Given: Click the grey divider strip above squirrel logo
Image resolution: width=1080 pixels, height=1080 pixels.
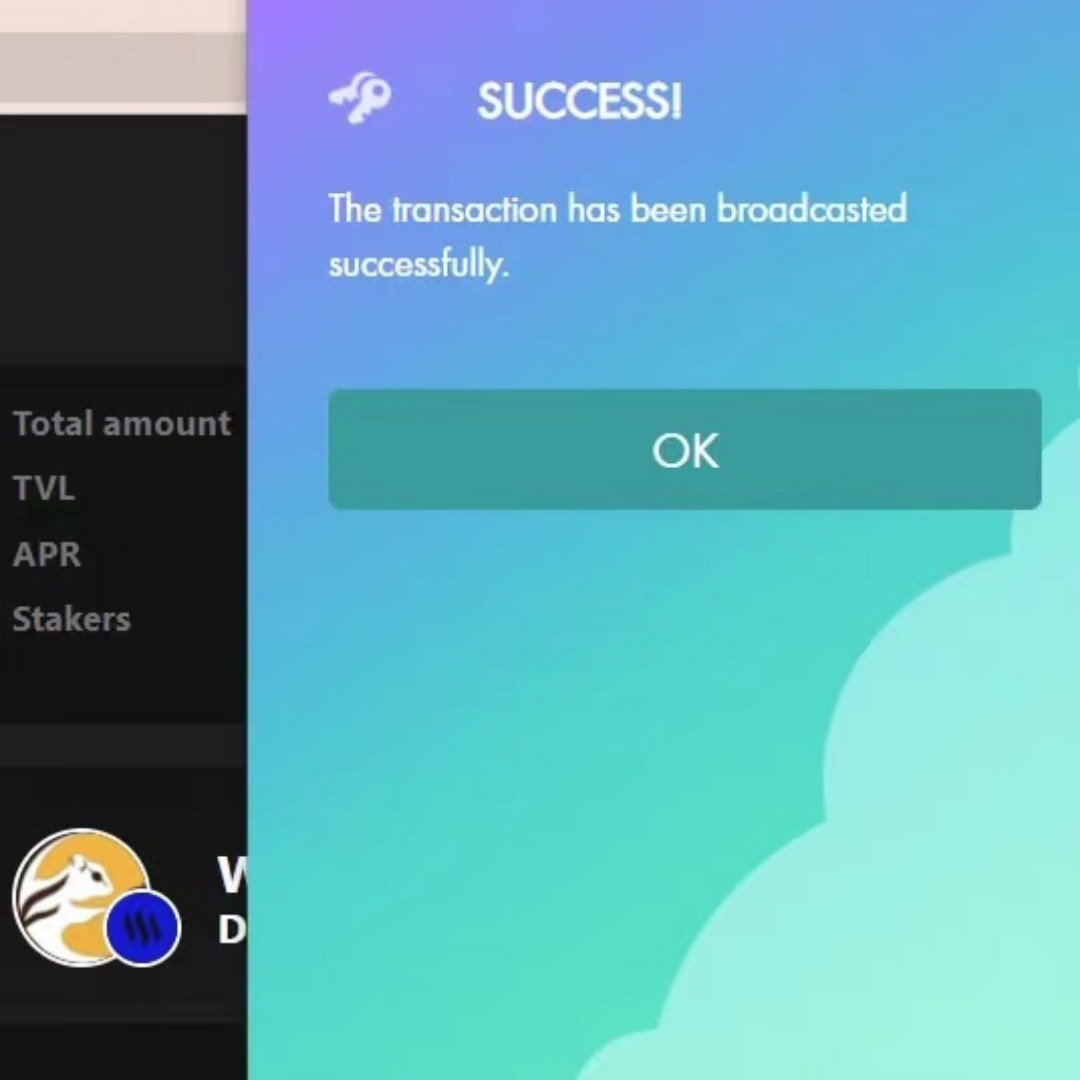Looking at the screenshot, I should coord(123,745).
